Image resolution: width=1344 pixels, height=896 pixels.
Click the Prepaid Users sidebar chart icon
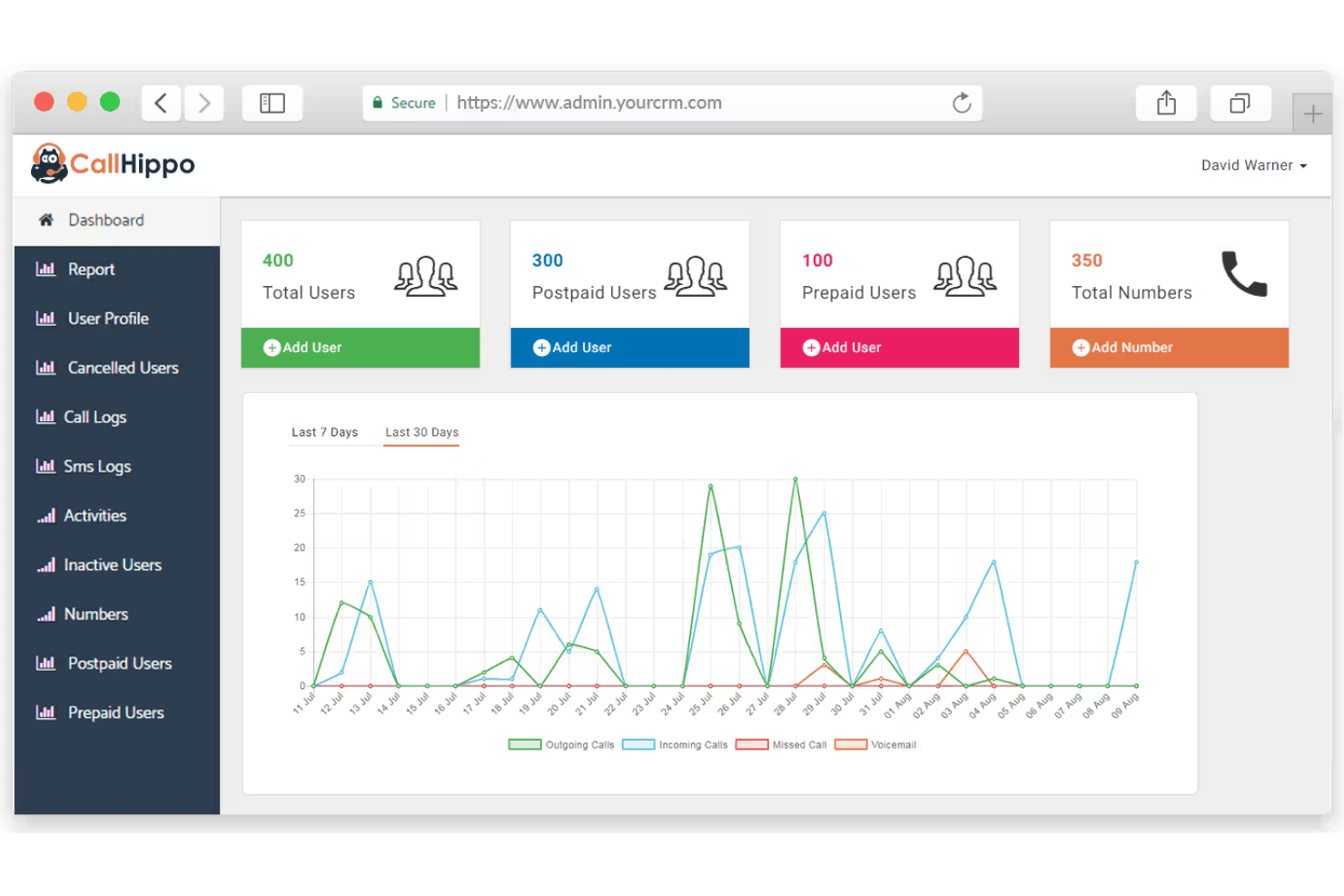45,713
